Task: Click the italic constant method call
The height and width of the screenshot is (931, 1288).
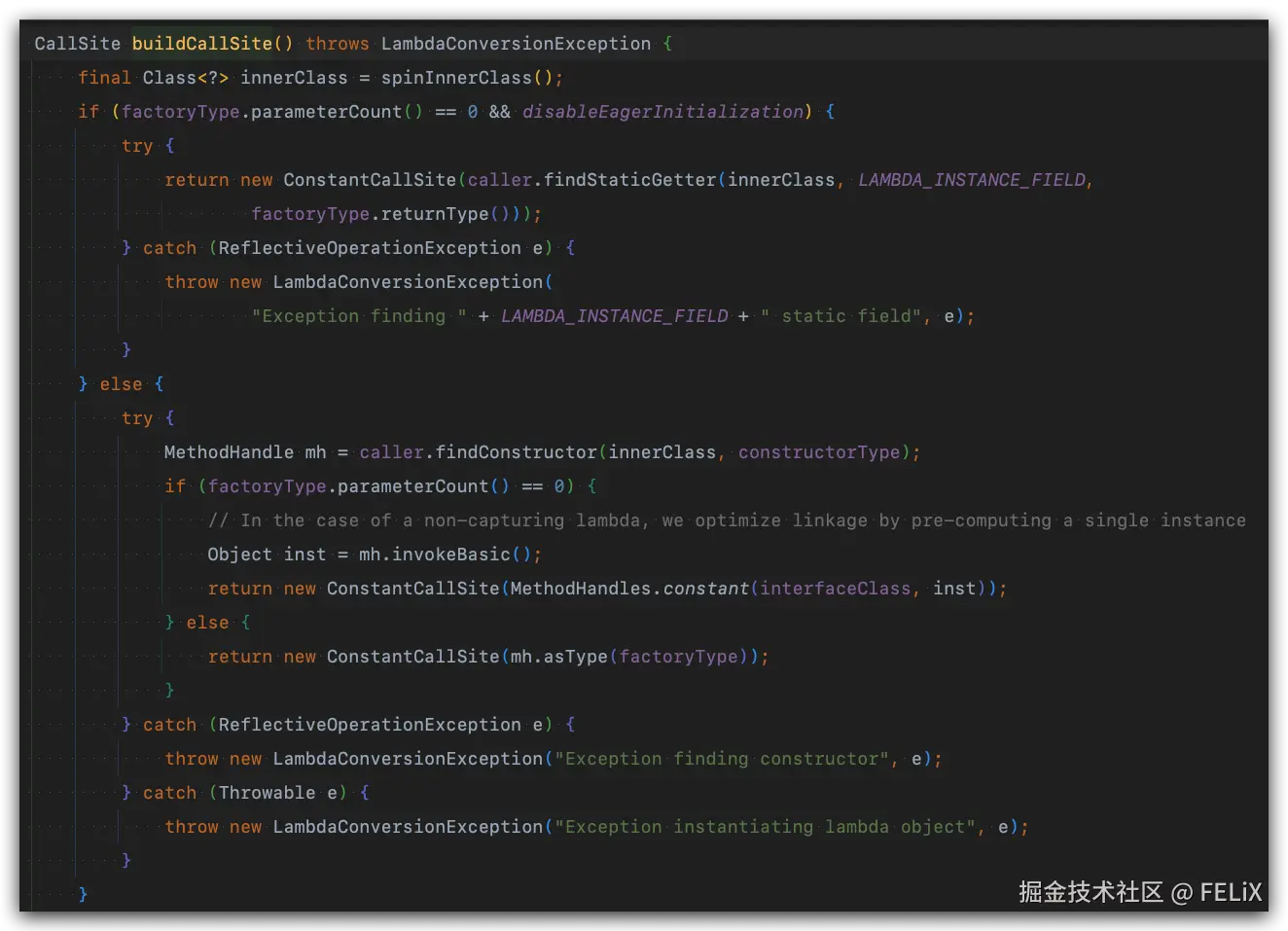Action: [x=706, y=589]
